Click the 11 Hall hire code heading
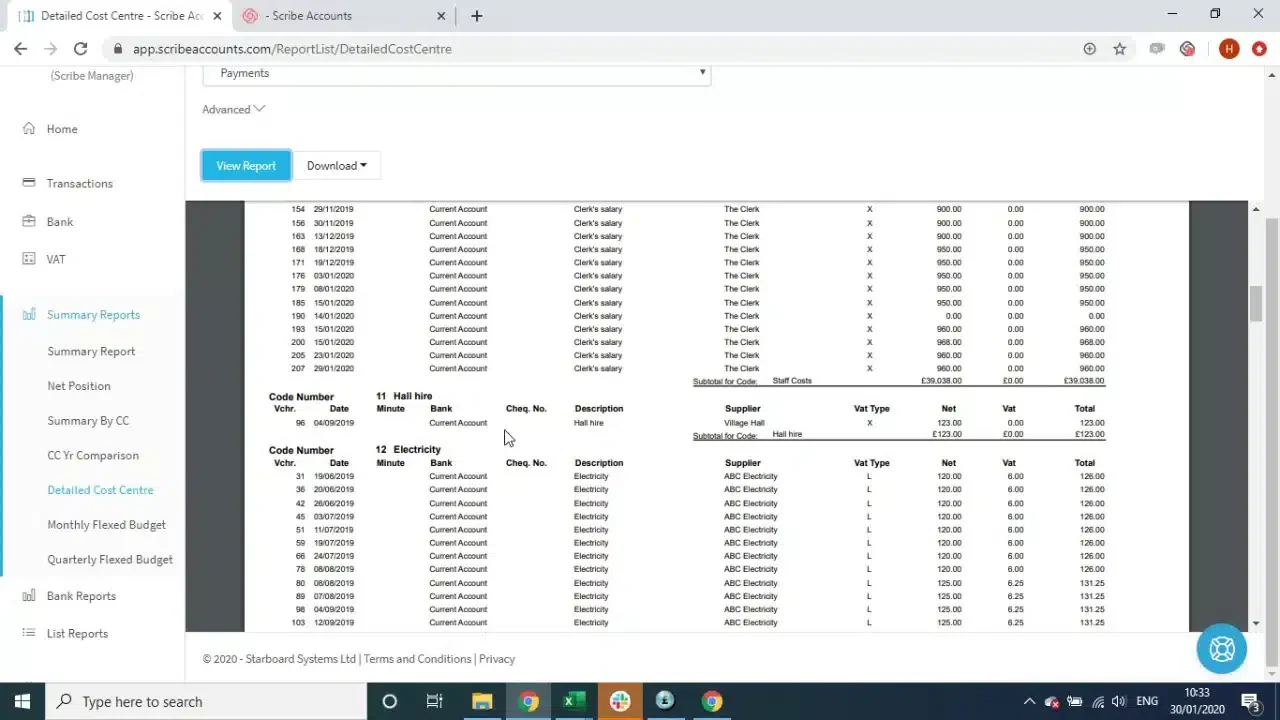Viewport: 1280px width, 720px height. click(404, 396)
